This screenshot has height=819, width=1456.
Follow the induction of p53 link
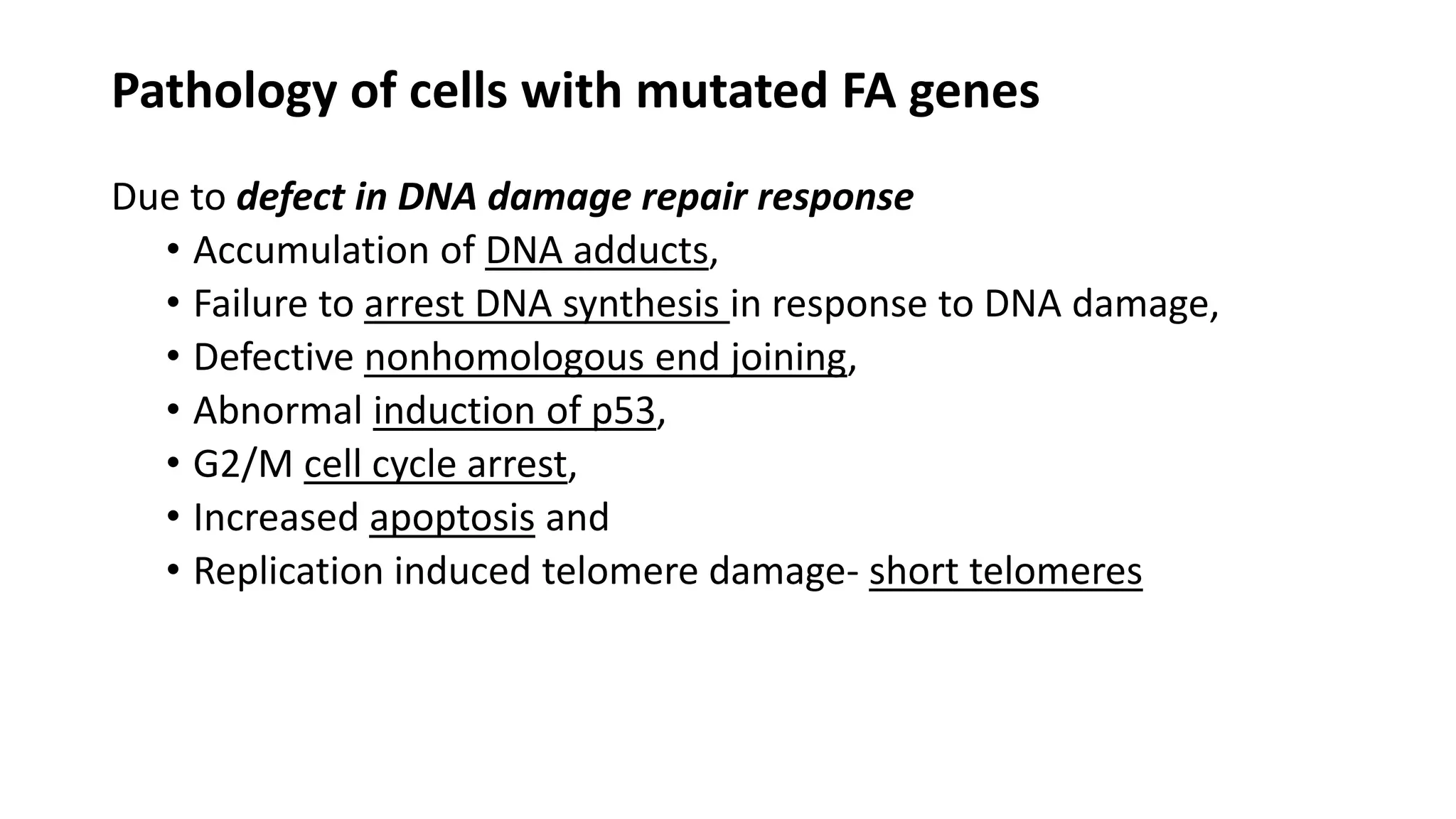tap(514, 411)
